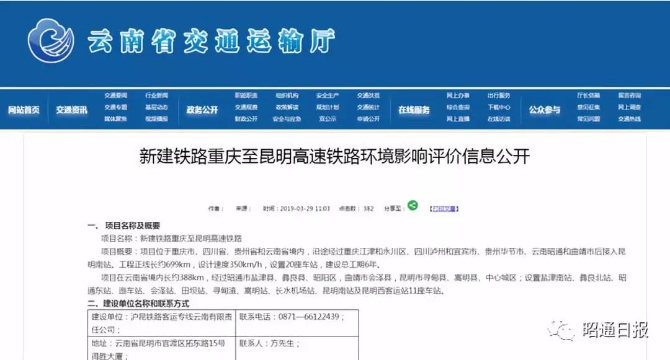This screenshot has height=360, width=670.
Task: Click the 交通新闻 sub-link
Action: 116,96
